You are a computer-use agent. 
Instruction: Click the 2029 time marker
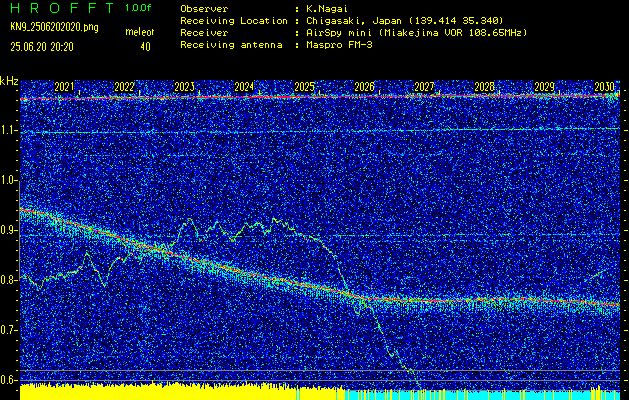click(x=545, y=87)
